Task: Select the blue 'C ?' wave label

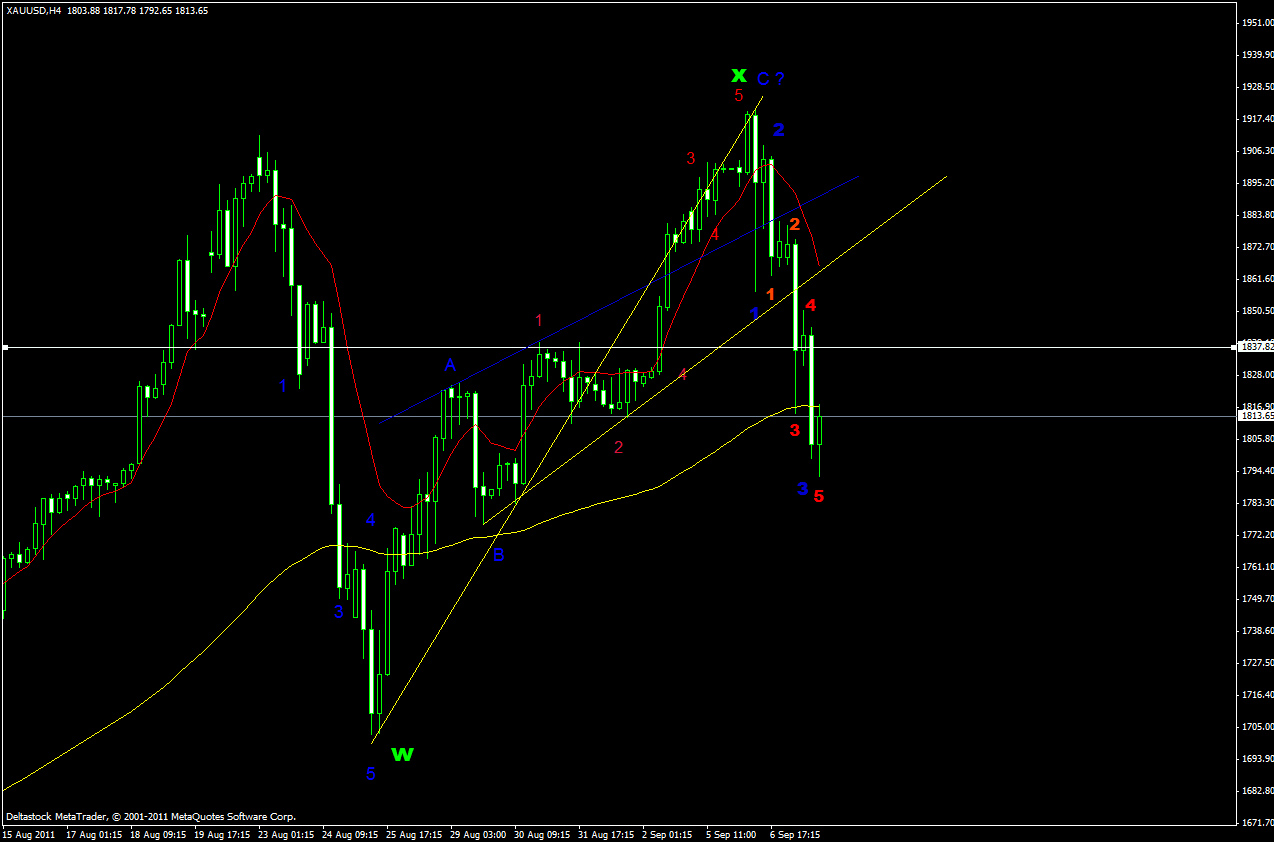Action: [770, 78]
